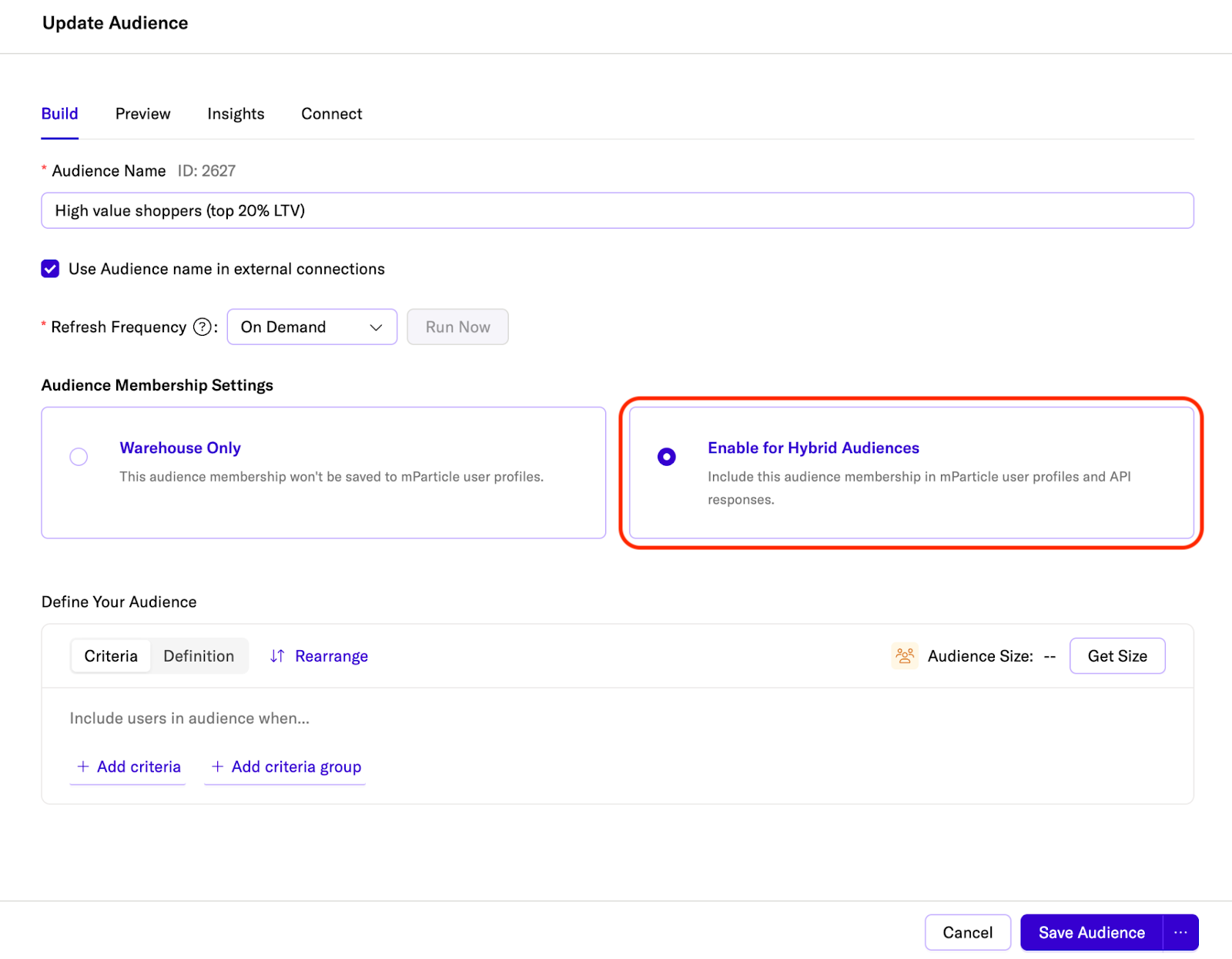Uncheck Use Audience name in external connections

point(49,269)
